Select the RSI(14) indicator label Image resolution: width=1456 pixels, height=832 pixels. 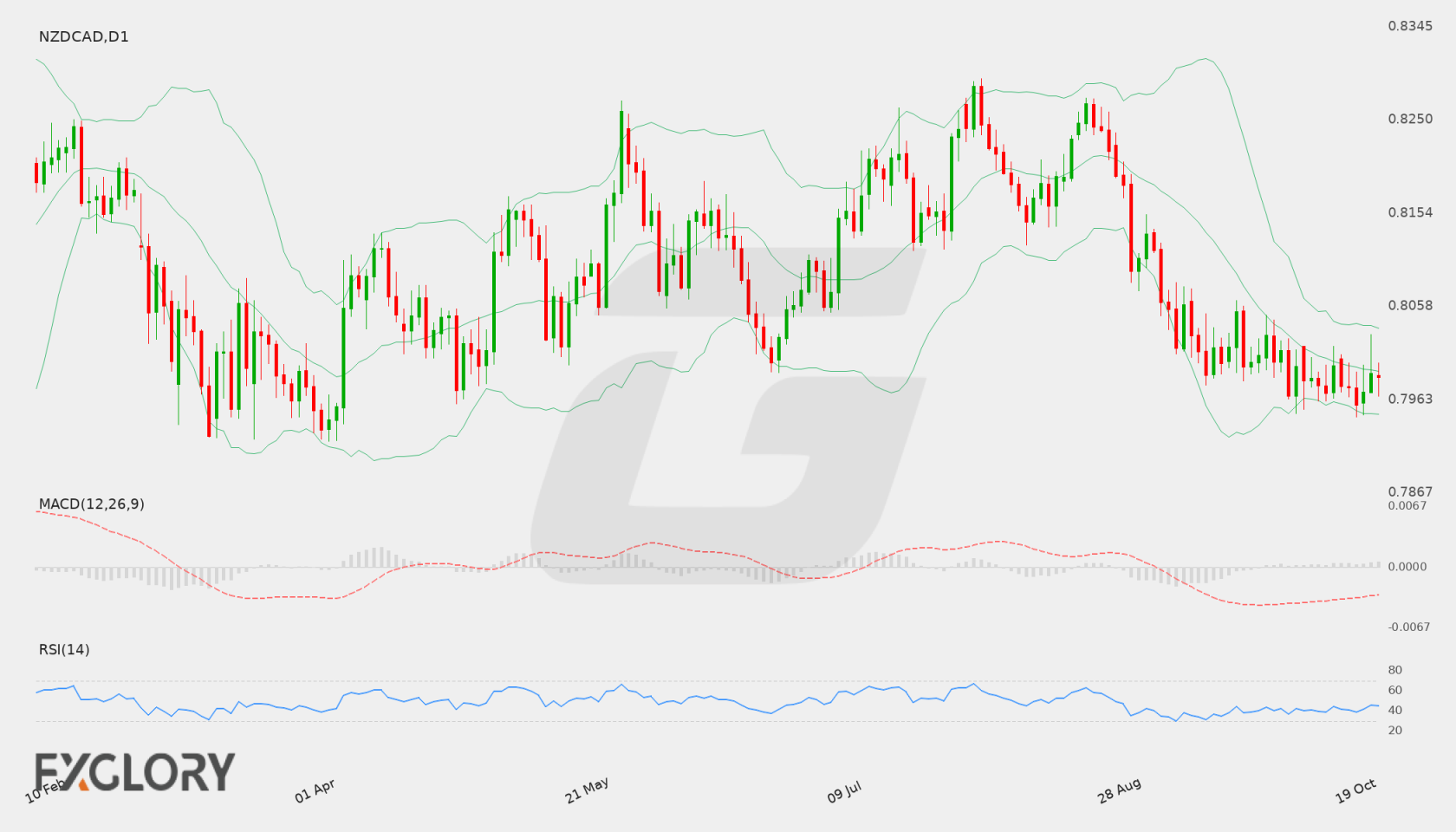[x=64, y=649]
